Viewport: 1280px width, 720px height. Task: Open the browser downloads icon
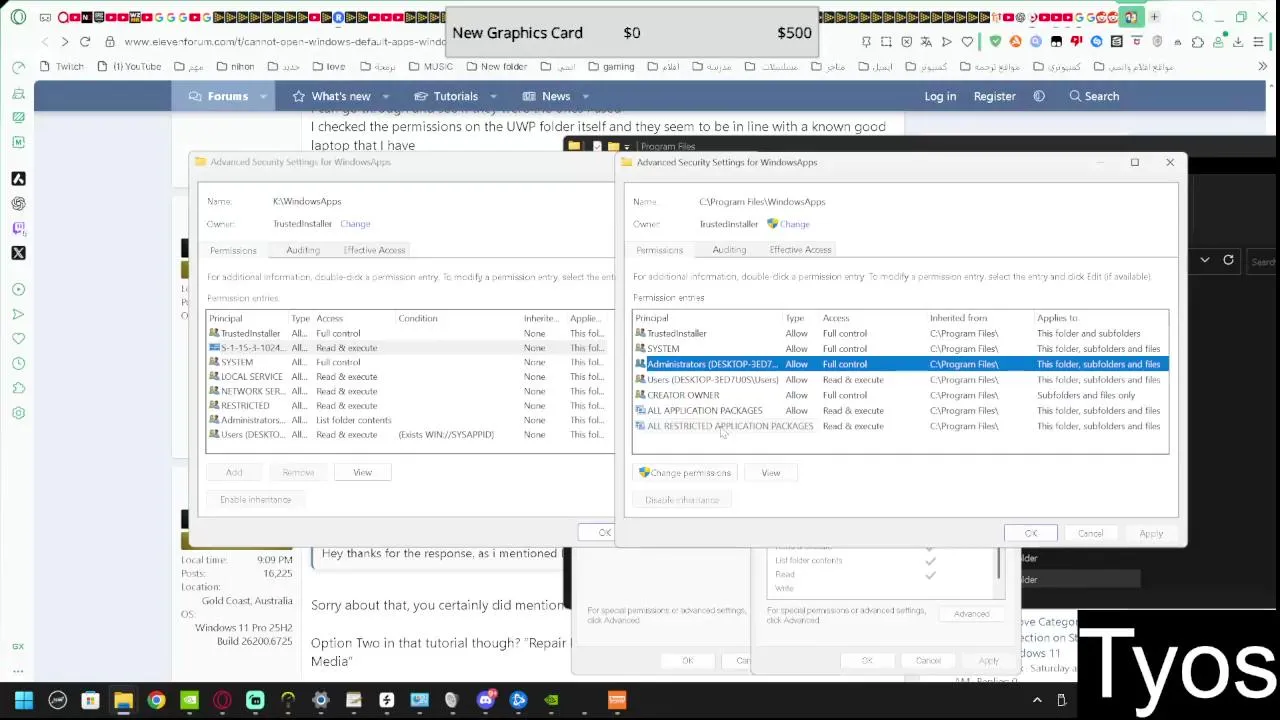coord(1238,42)
